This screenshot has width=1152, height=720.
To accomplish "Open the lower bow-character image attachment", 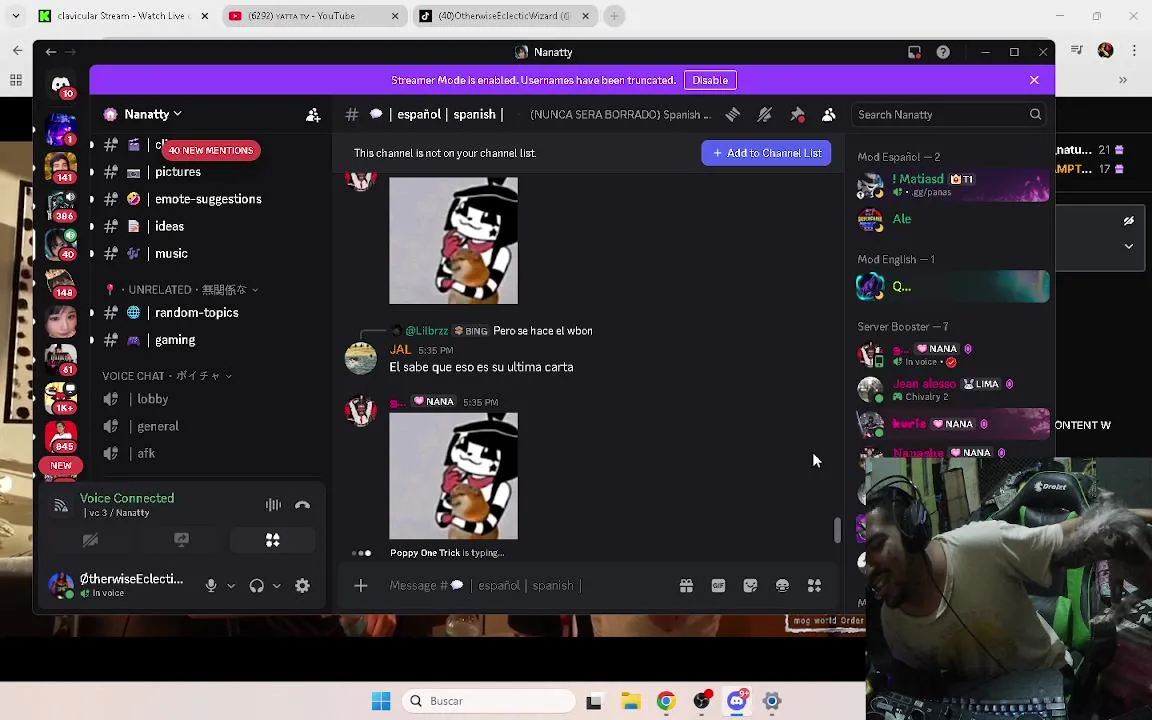I will tap(453, 476).
